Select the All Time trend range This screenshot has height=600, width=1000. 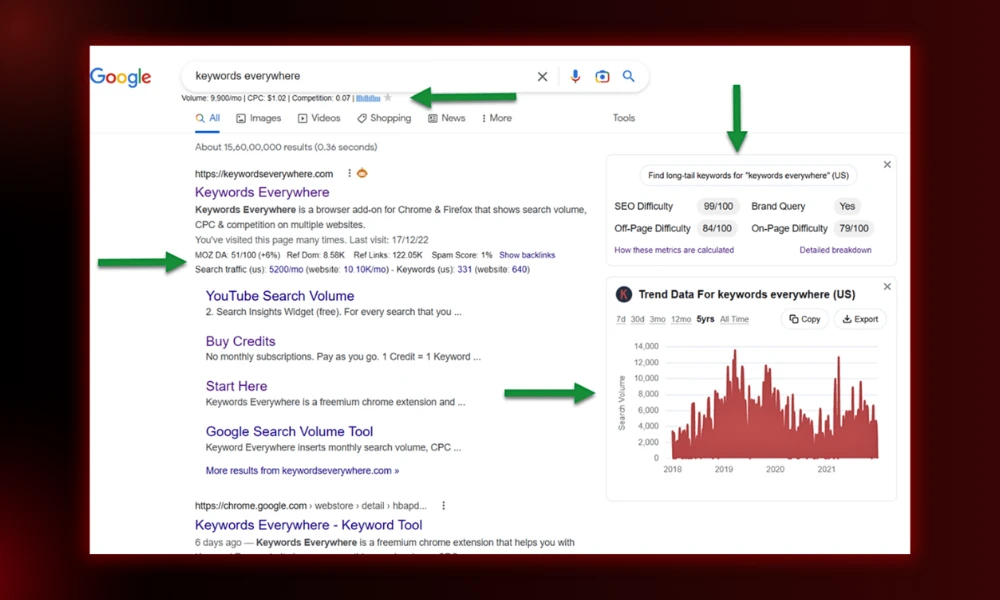tap(735, 319)
